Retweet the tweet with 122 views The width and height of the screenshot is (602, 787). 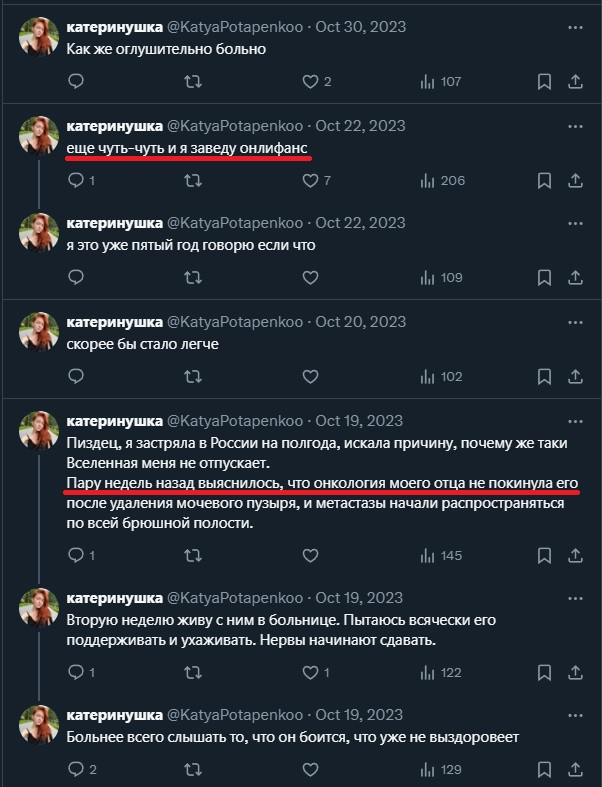(x=194, y=673)
